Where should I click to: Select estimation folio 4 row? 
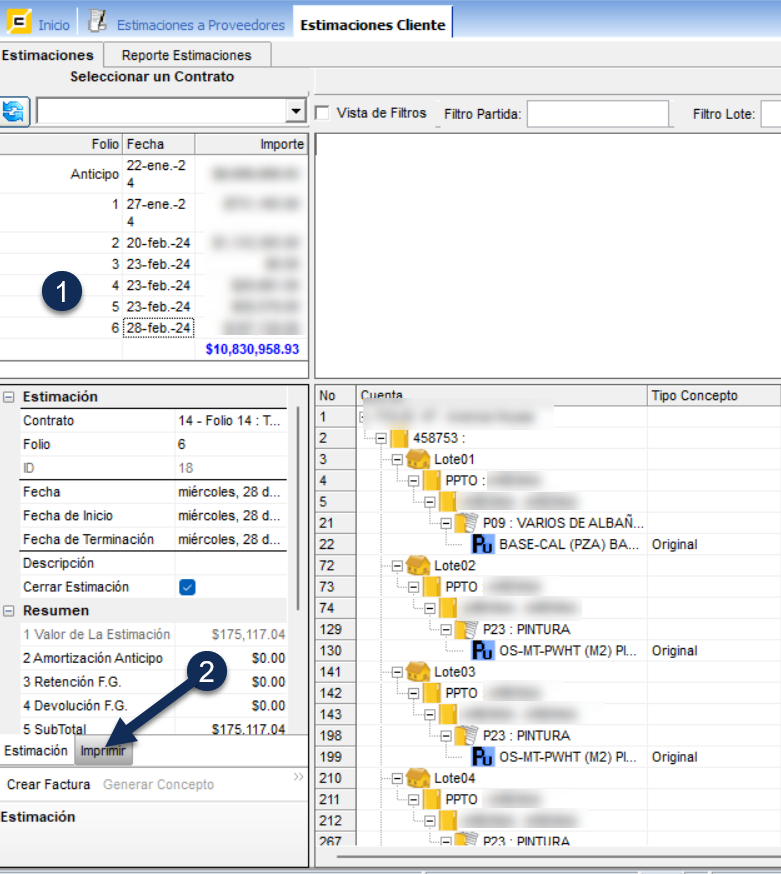pos(100,285)
